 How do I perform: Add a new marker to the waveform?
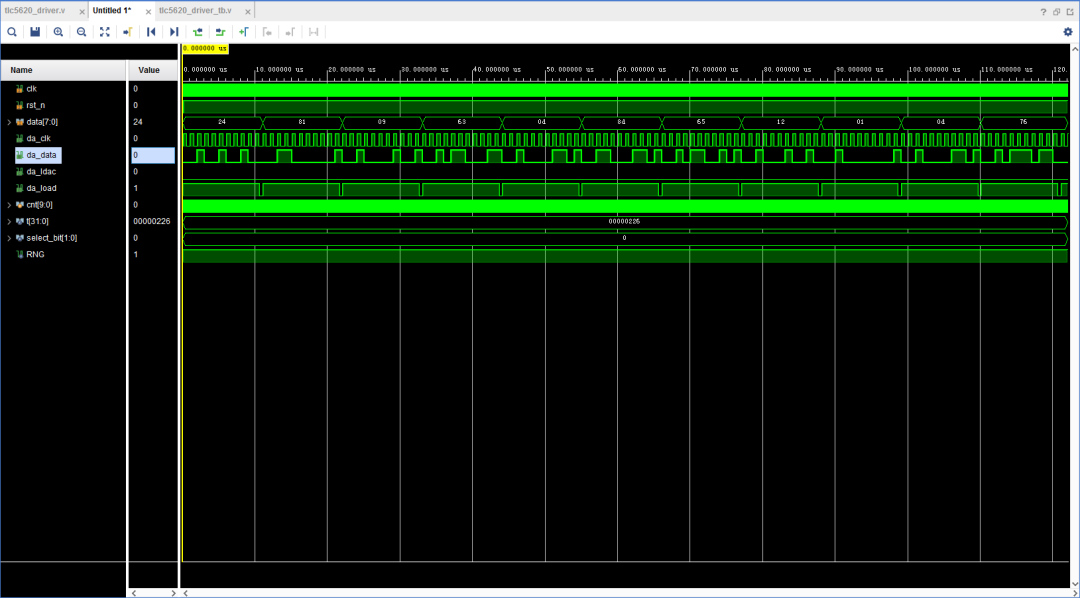point(243,32)
